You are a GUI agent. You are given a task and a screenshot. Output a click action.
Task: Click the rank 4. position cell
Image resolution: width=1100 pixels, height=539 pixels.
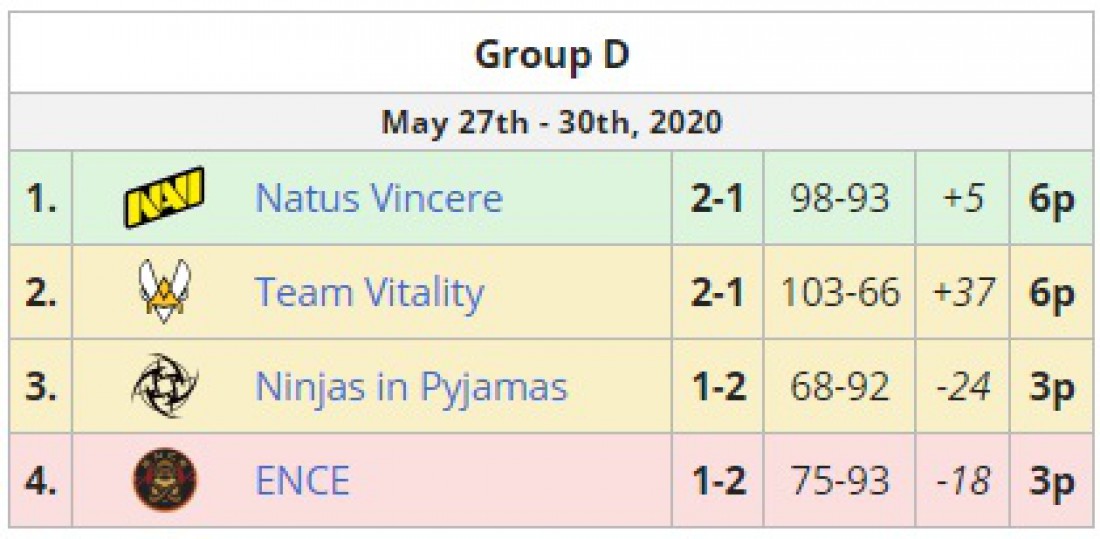point(41,481)
